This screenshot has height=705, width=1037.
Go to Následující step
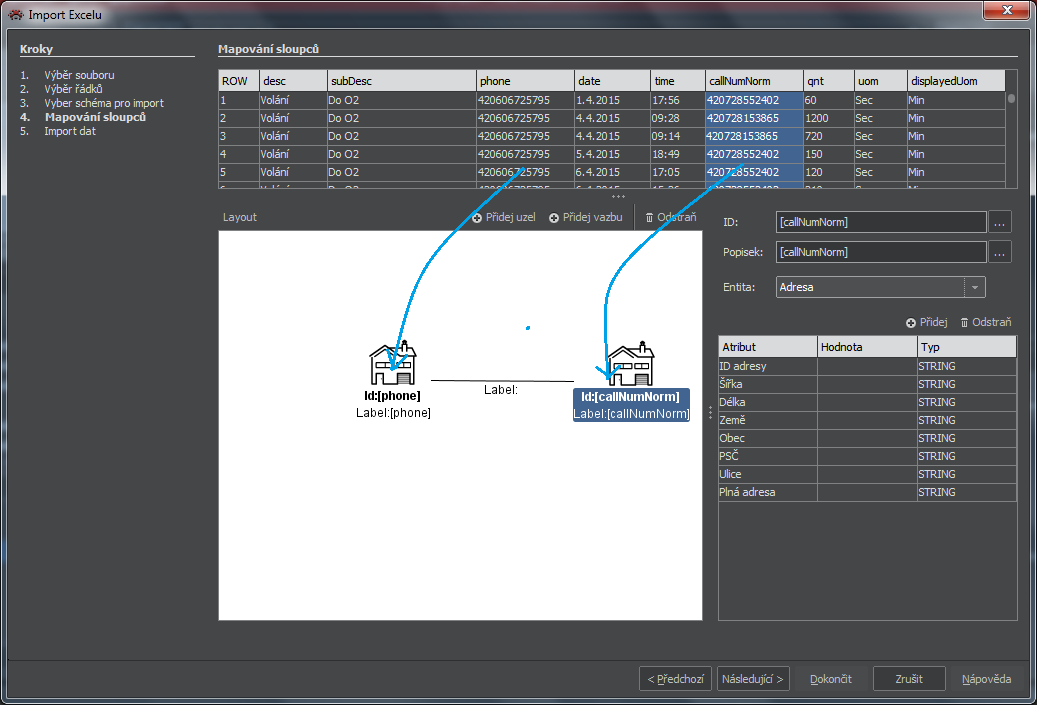pos(753,679)
